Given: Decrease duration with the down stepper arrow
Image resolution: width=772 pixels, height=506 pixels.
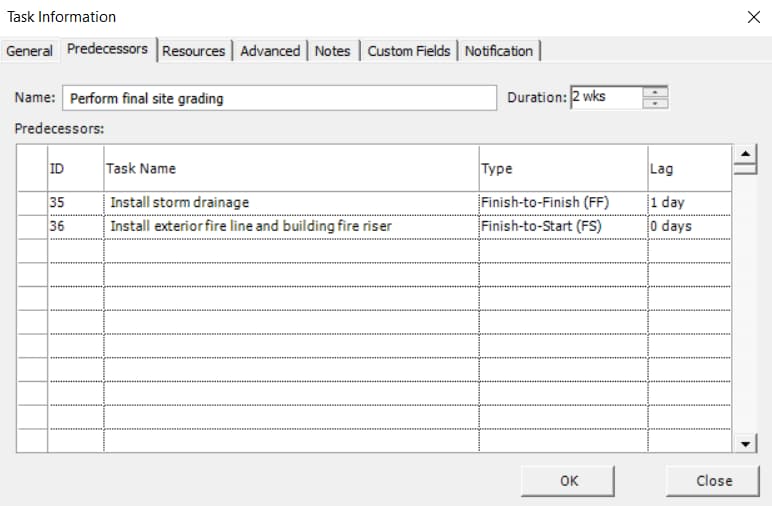Looking at the screenshot, I should [655, 103].
